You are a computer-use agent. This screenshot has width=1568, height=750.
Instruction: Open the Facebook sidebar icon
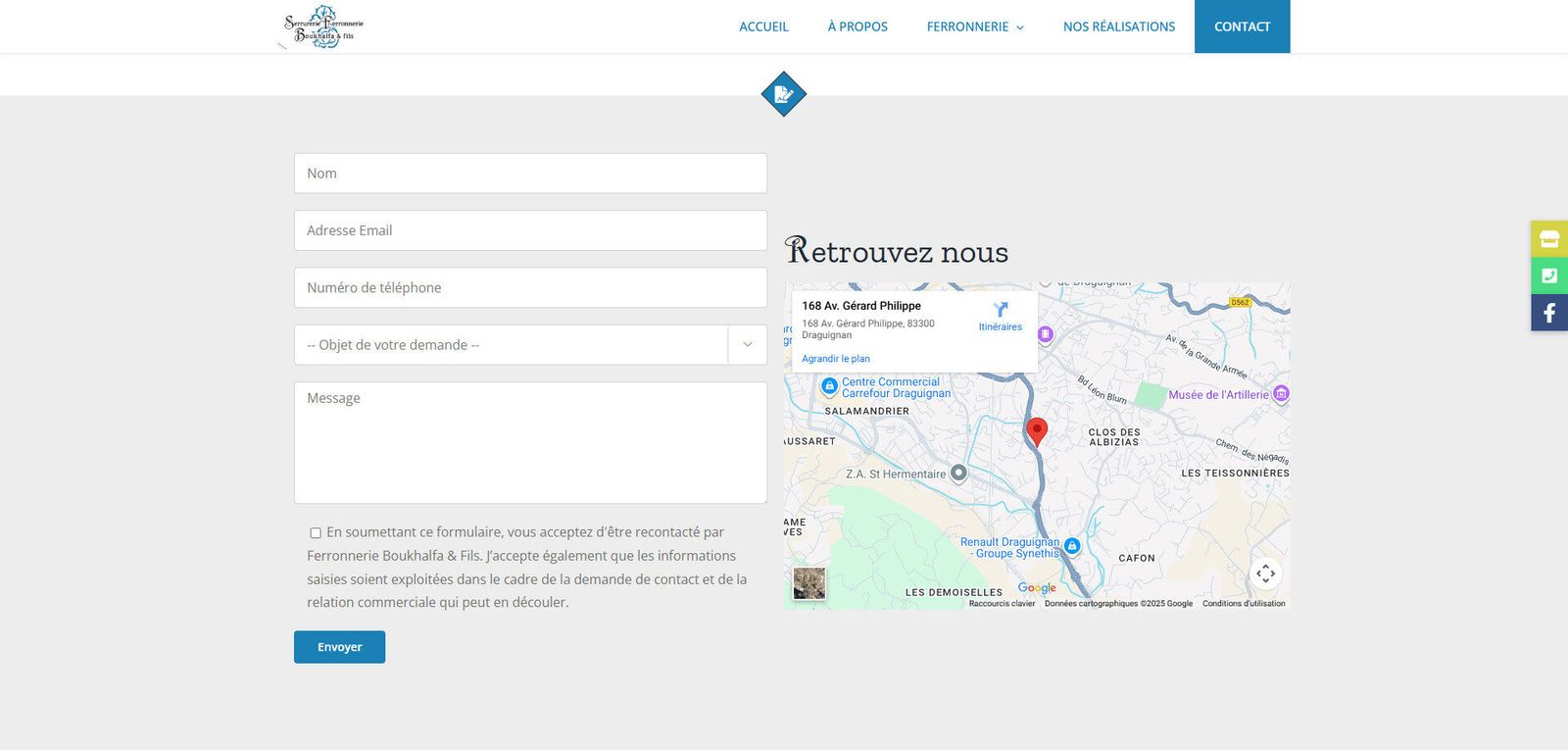click(1548, 313)
